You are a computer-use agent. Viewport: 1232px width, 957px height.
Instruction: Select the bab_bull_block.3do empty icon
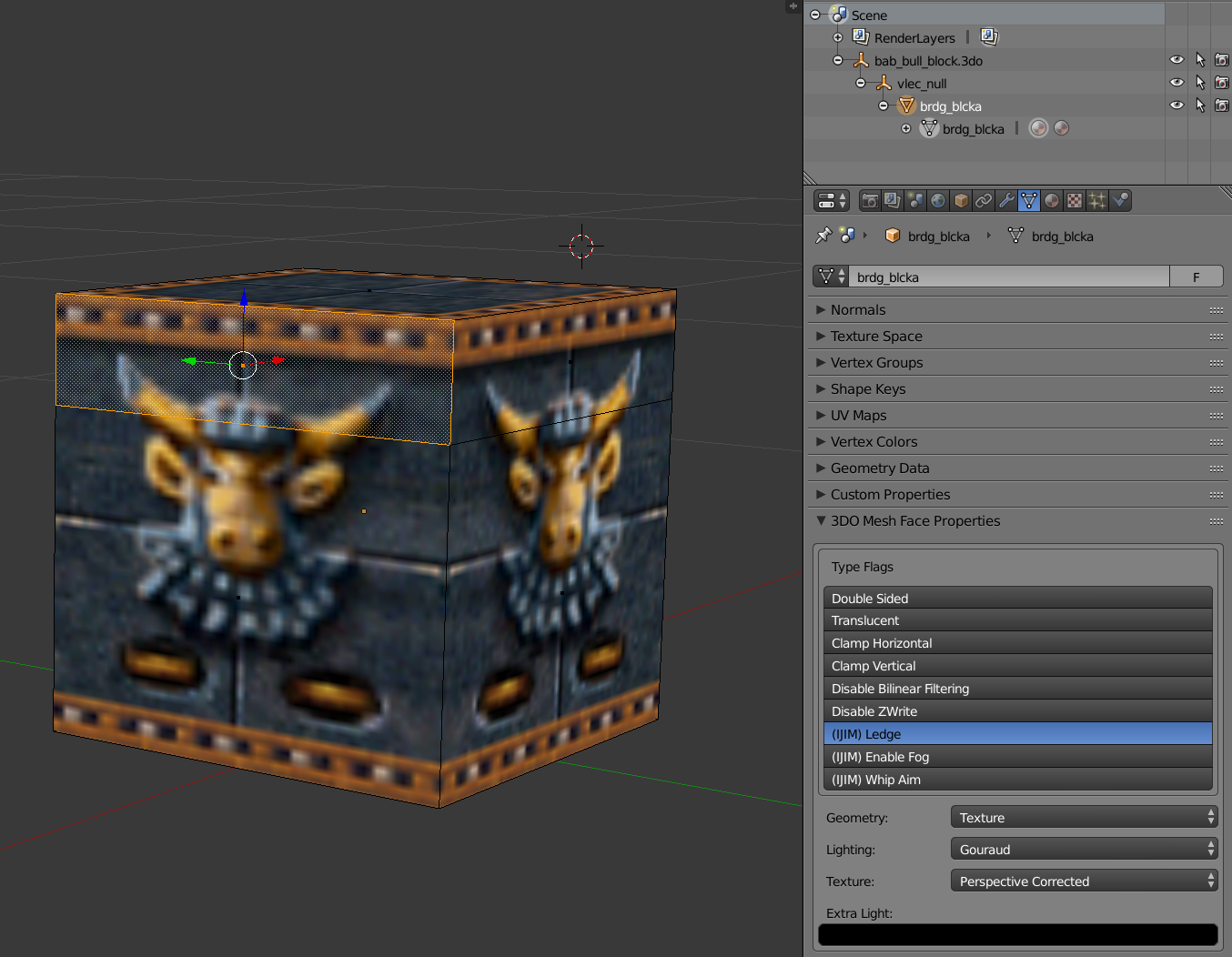click(860, 60)
